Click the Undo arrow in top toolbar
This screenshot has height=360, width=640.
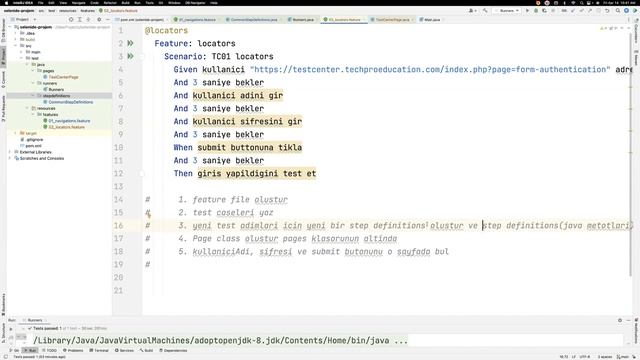607,11
